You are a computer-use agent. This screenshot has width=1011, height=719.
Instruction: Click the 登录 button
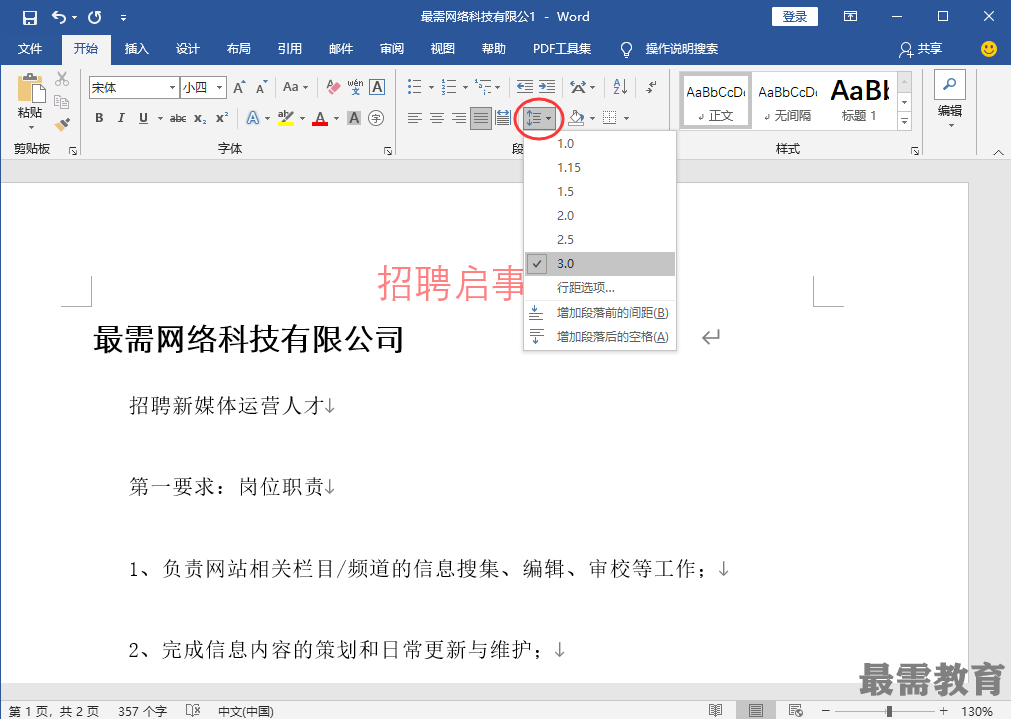coord(794,17)
